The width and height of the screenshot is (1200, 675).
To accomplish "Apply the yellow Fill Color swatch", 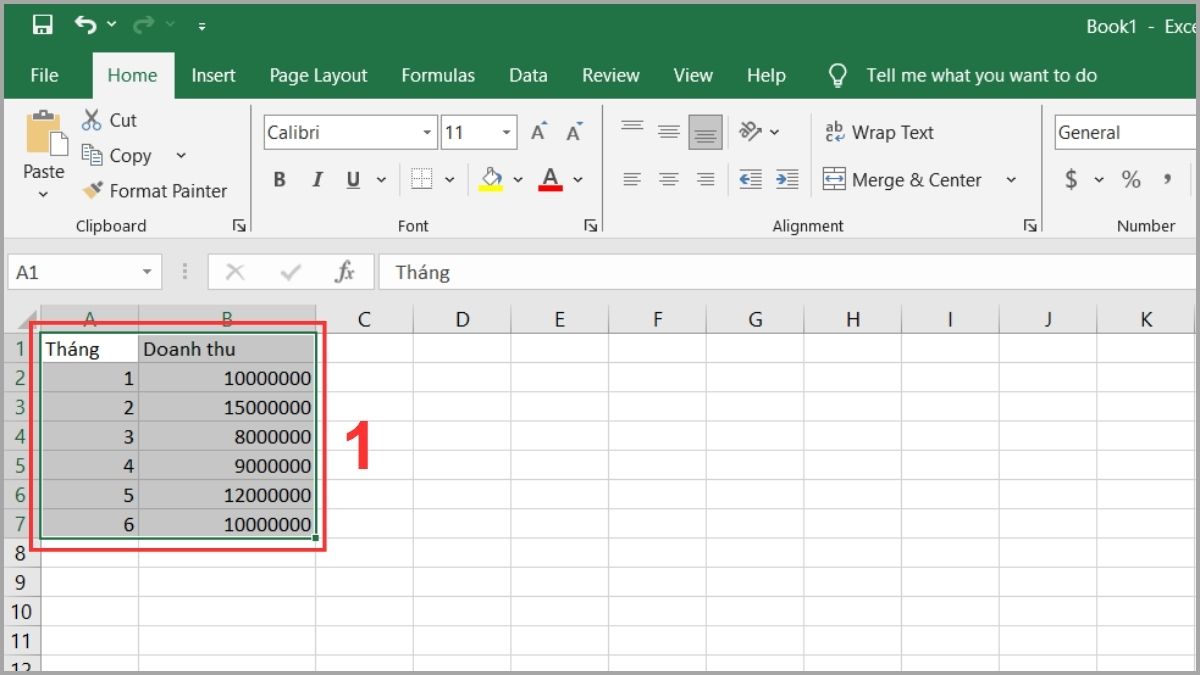I will tap(491, 180).
